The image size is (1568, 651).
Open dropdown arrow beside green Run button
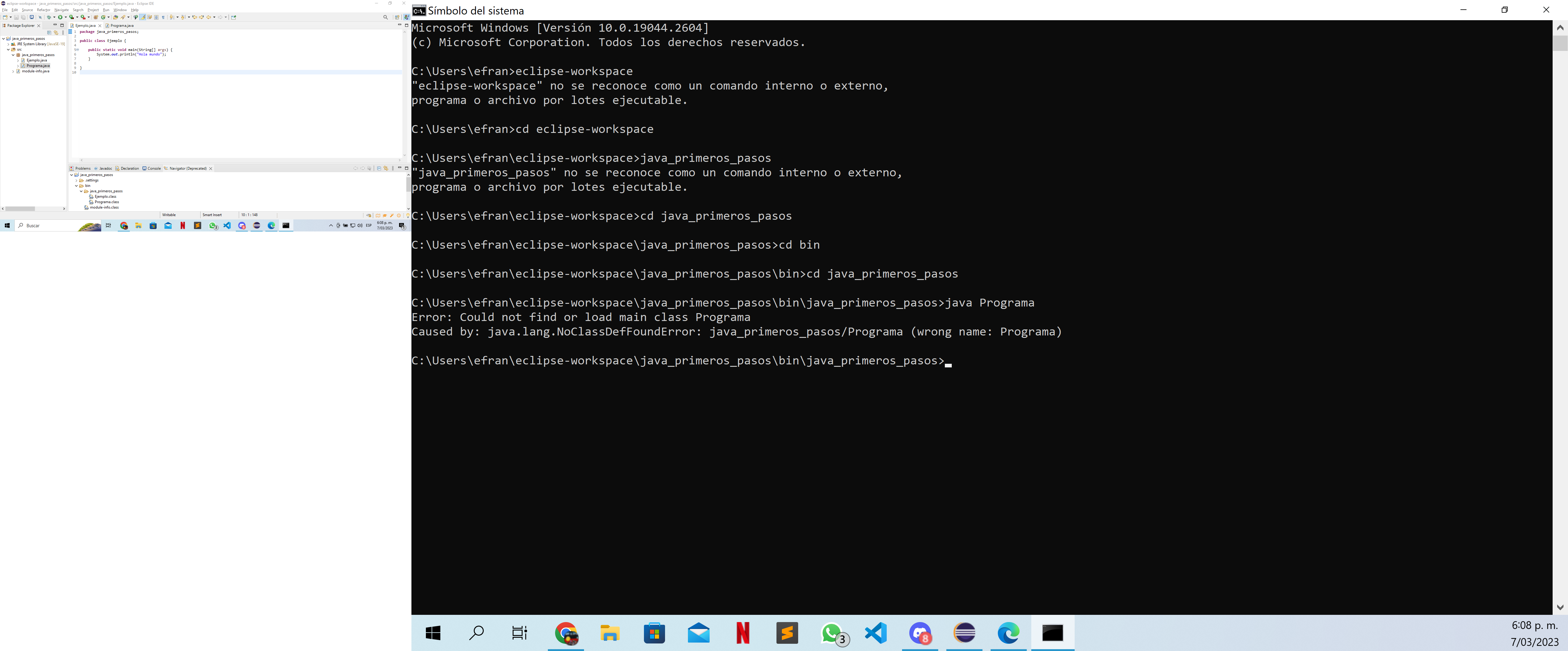66,17
